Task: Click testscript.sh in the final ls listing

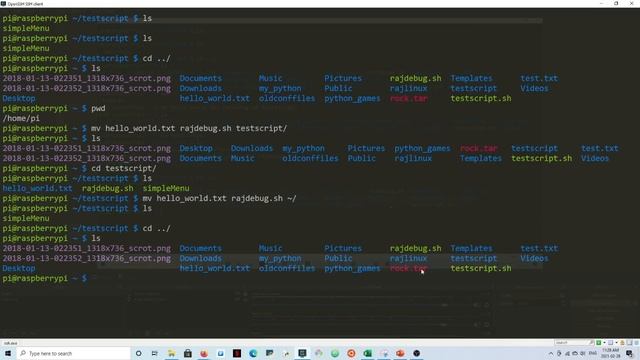Action: (481, 269)
